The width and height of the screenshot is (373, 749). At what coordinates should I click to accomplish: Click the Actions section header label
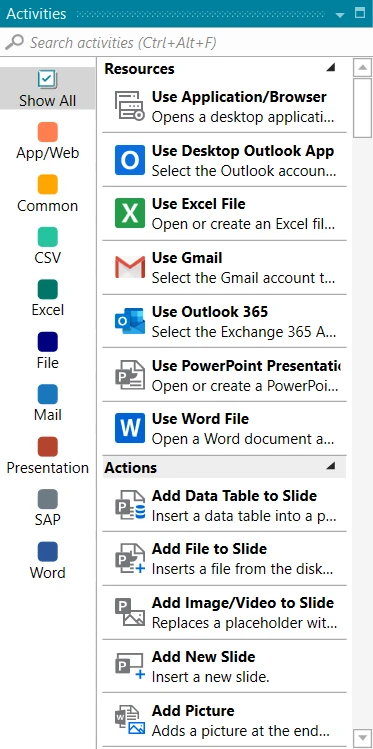(130, 468)
